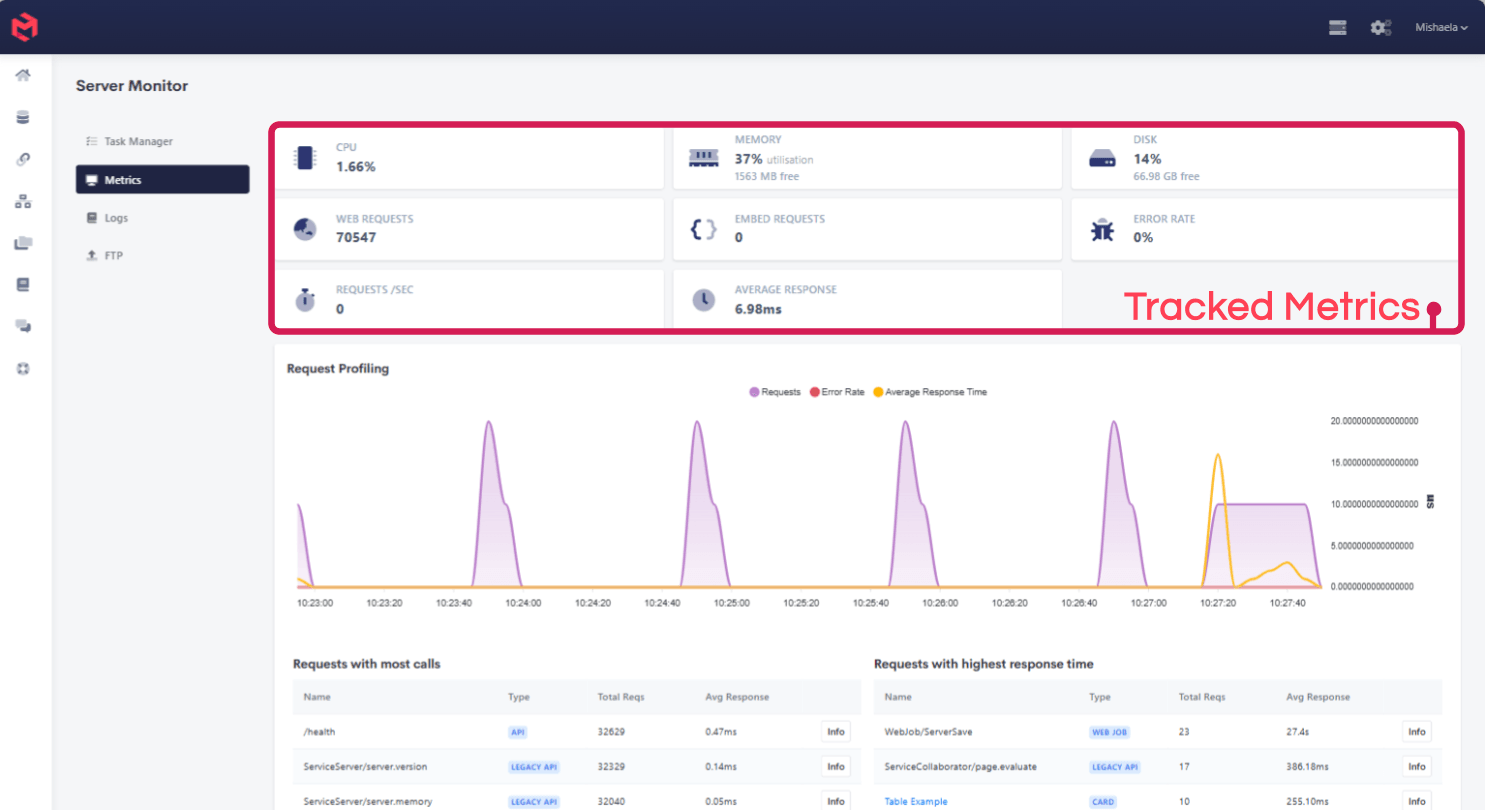Click the Average Response clock icon
1485x810 pixels.
(x=704, y=300)
